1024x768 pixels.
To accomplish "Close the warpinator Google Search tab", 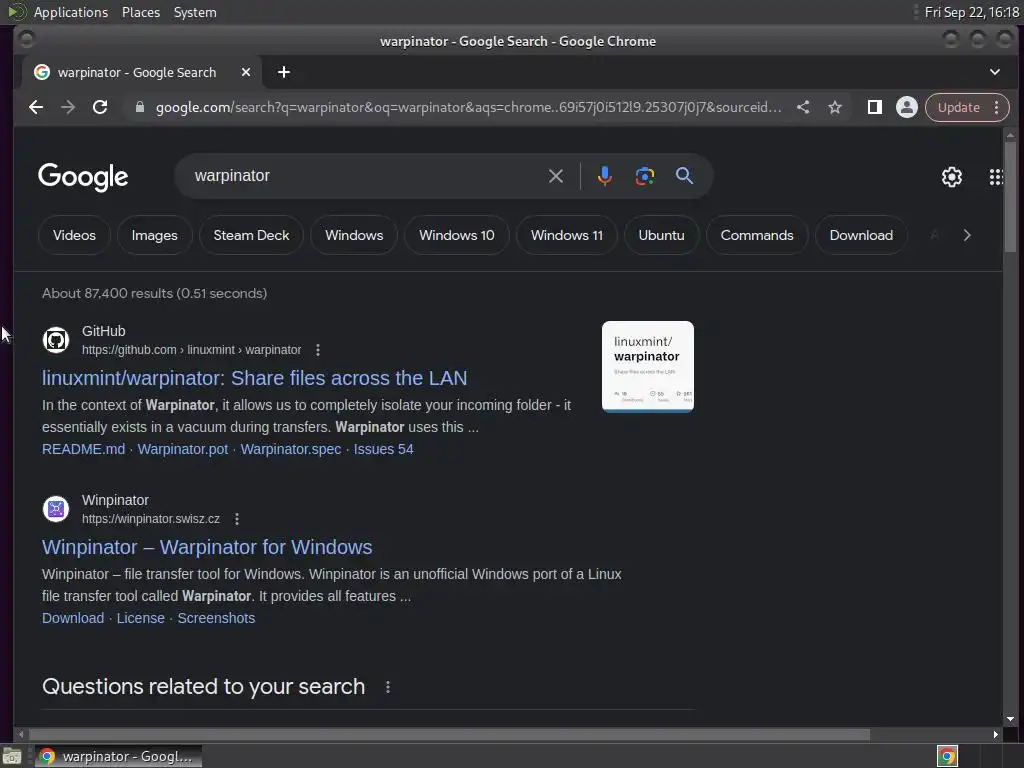I will 246,72.
